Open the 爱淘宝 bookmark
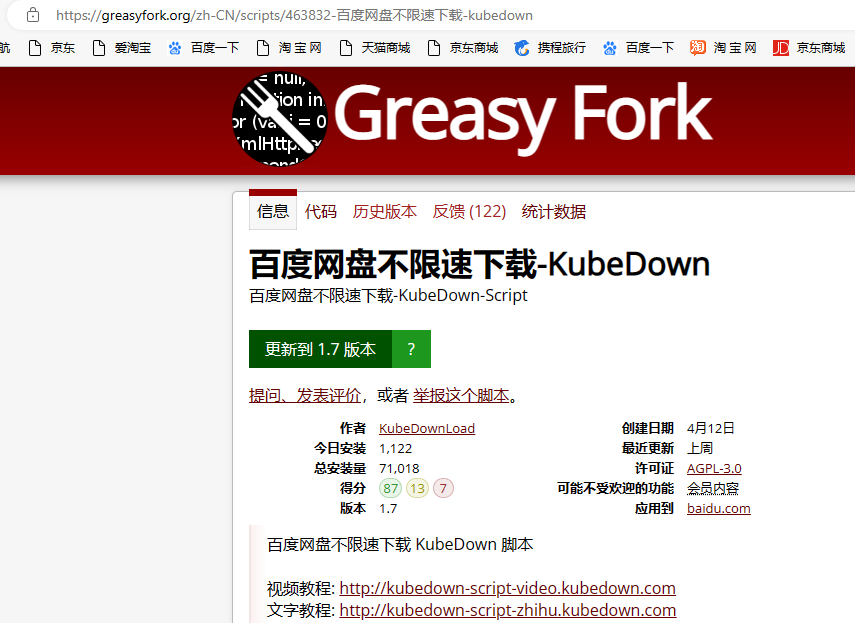Screen dimensions: 855x623 click(x=122, y=48)
